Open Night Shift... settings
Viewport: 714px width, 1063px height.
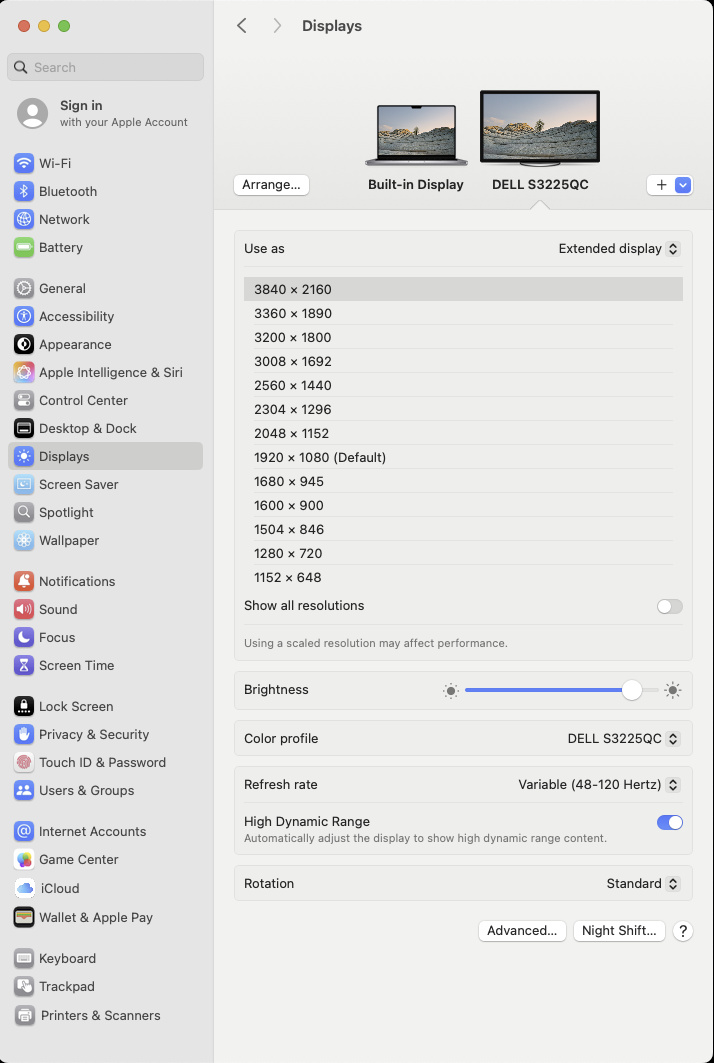click(x=619, y=930)
